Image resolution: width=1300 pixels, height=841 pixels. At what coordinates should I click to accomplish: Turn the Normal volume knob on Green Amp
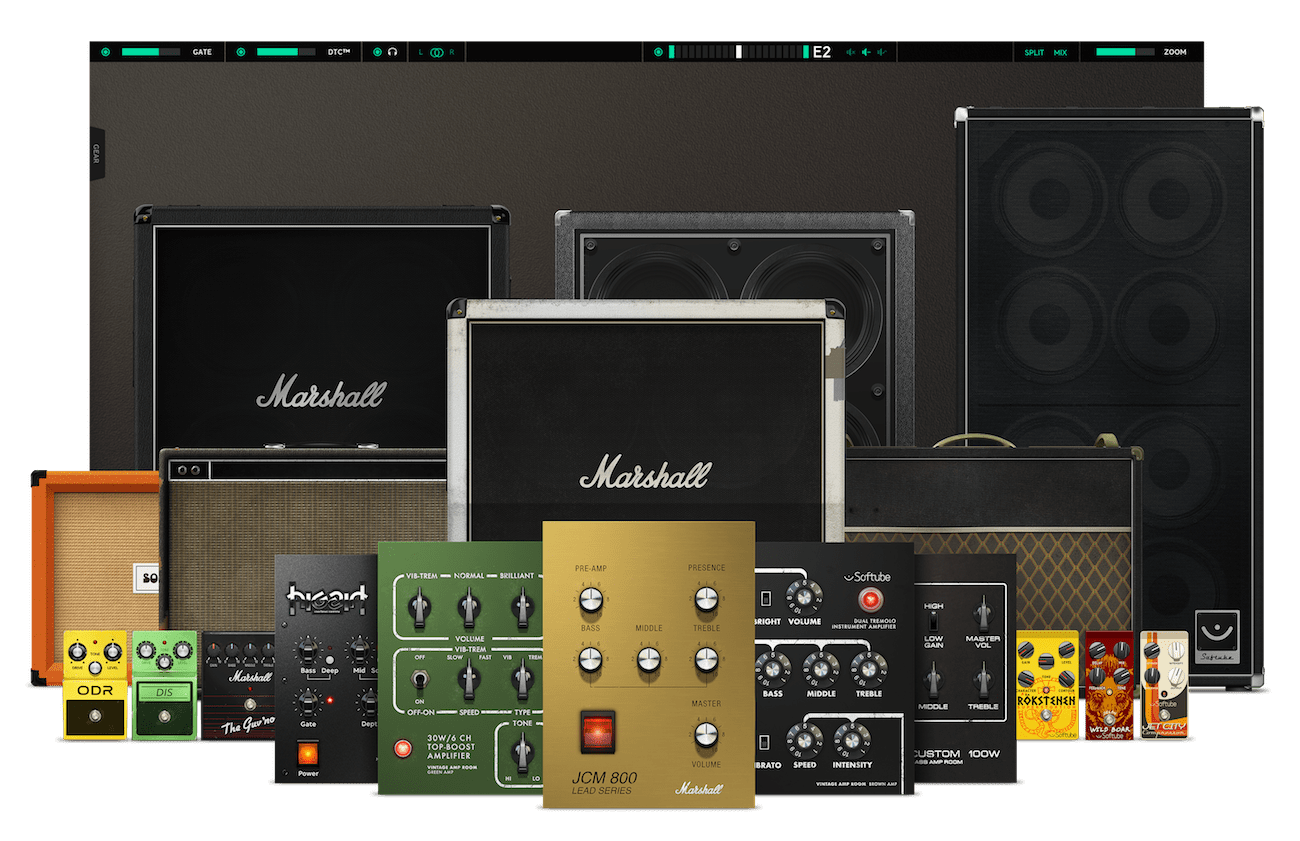468,606
